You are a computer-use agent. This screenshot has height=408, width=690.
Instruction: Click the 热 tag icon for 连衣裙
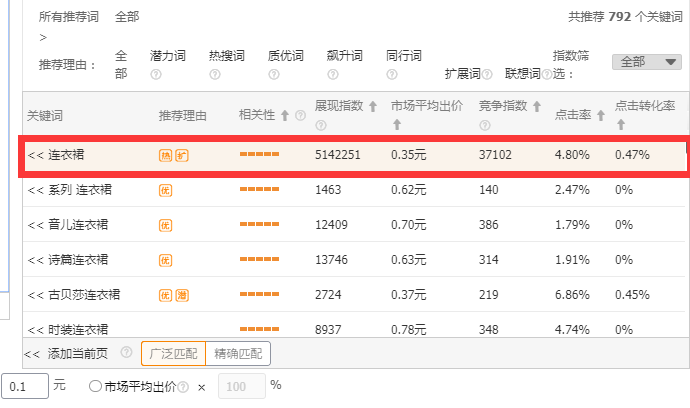click(x=165, y=155)
